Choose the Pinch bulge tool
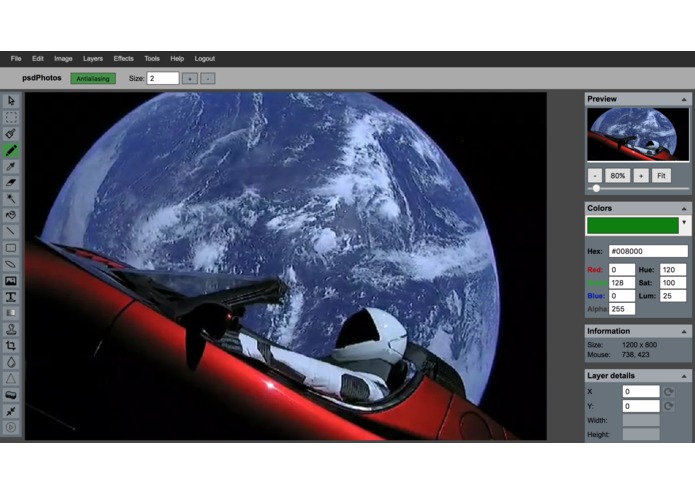The width and height of the screenshot is (695, 494). click(x=11, y=411)
